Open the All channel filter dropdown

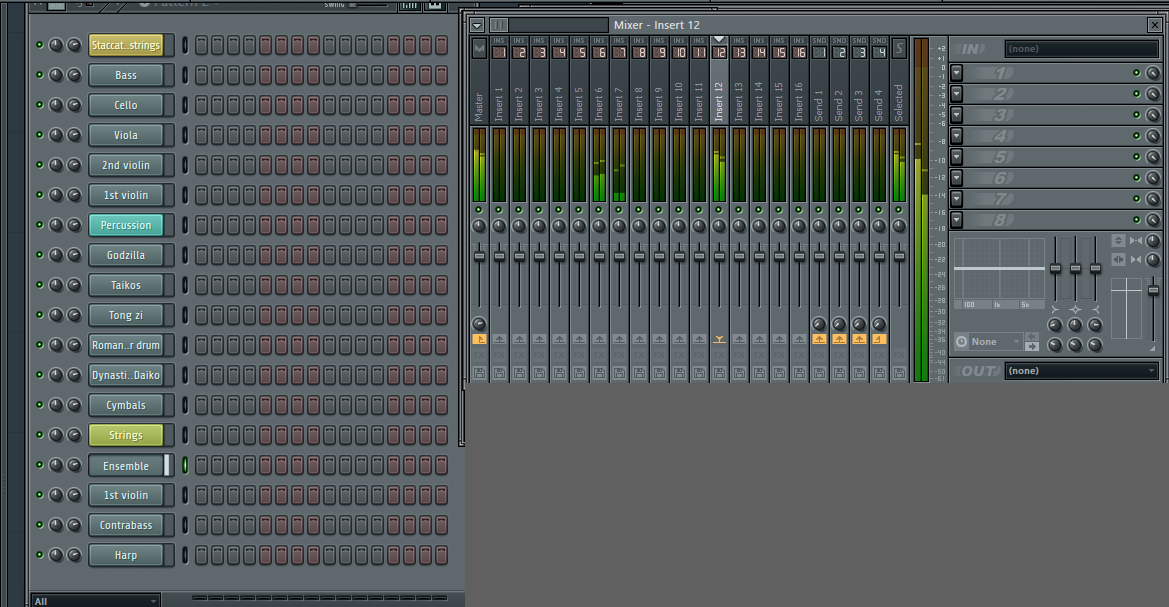(x=95, y=601)
